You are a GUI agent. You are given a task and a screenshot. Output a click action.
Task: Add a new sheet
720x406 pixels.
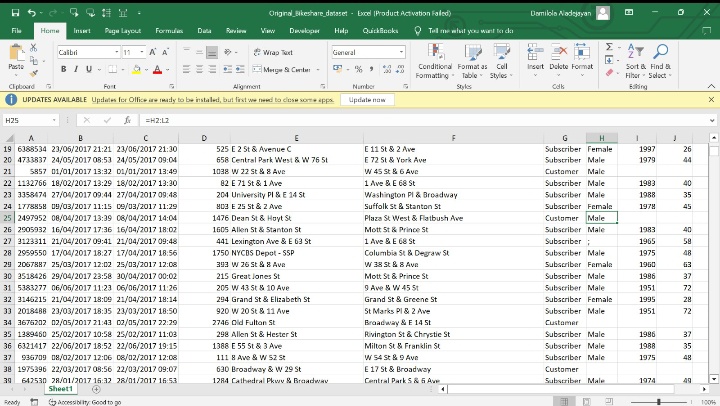click(x=96, y=389)
